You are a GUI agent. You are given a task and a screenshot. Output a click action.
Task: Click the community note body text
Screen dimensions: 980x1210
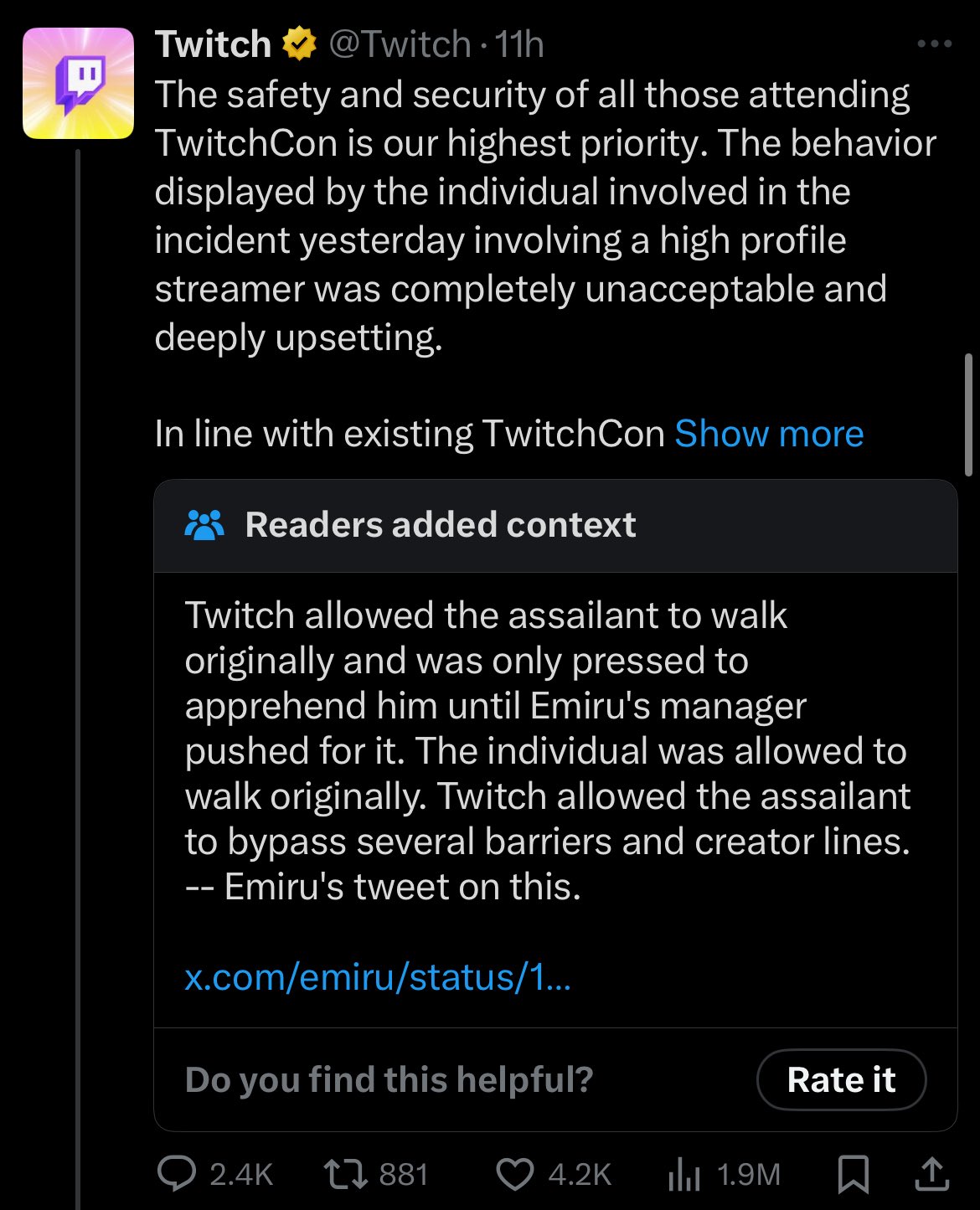click(x=547, y=750)
